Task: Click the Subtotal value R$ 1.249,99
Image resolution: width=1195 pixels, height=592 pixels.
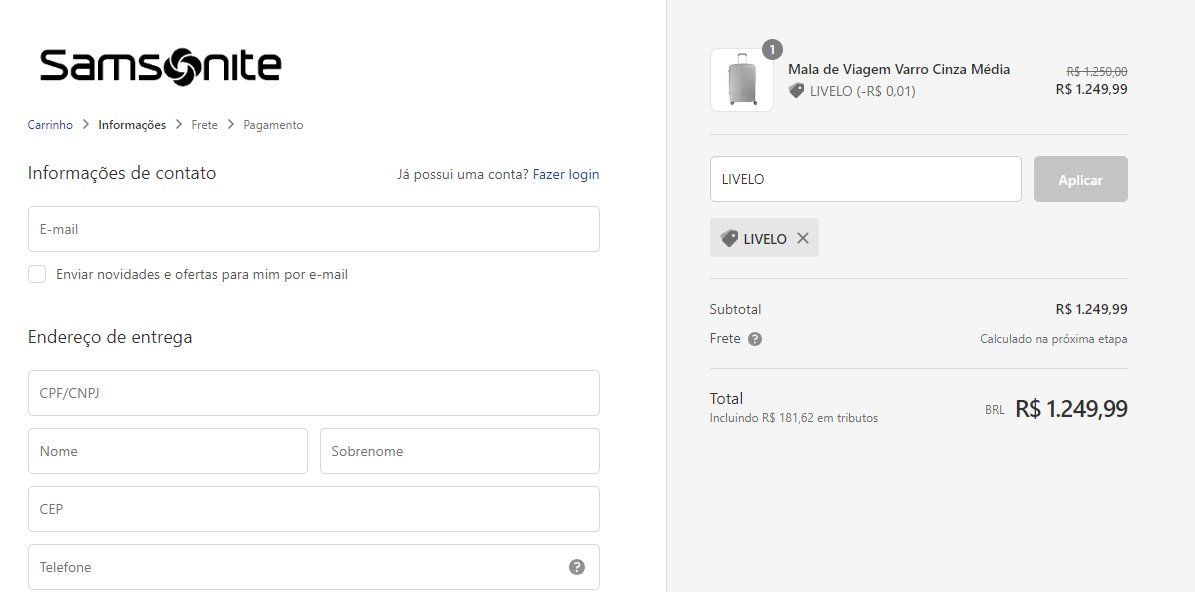Action: [1091, 309]
